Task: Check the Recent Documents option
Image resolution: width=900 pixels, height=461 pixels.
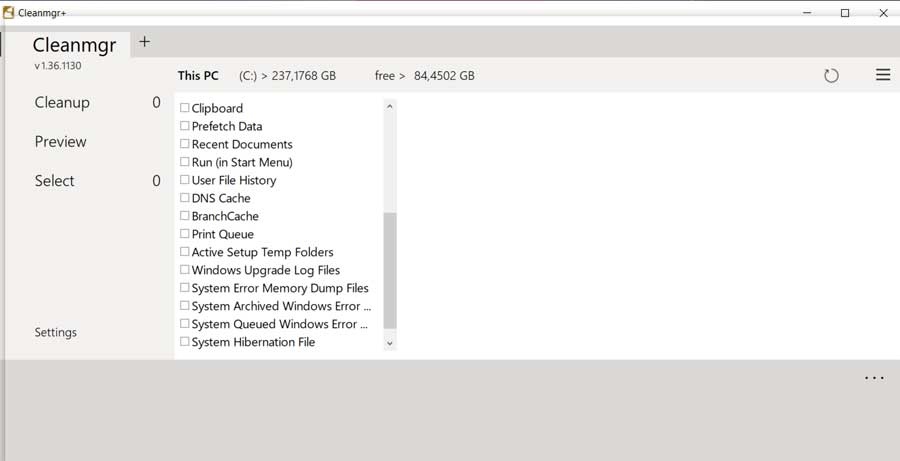Action: tap(184, 144)
